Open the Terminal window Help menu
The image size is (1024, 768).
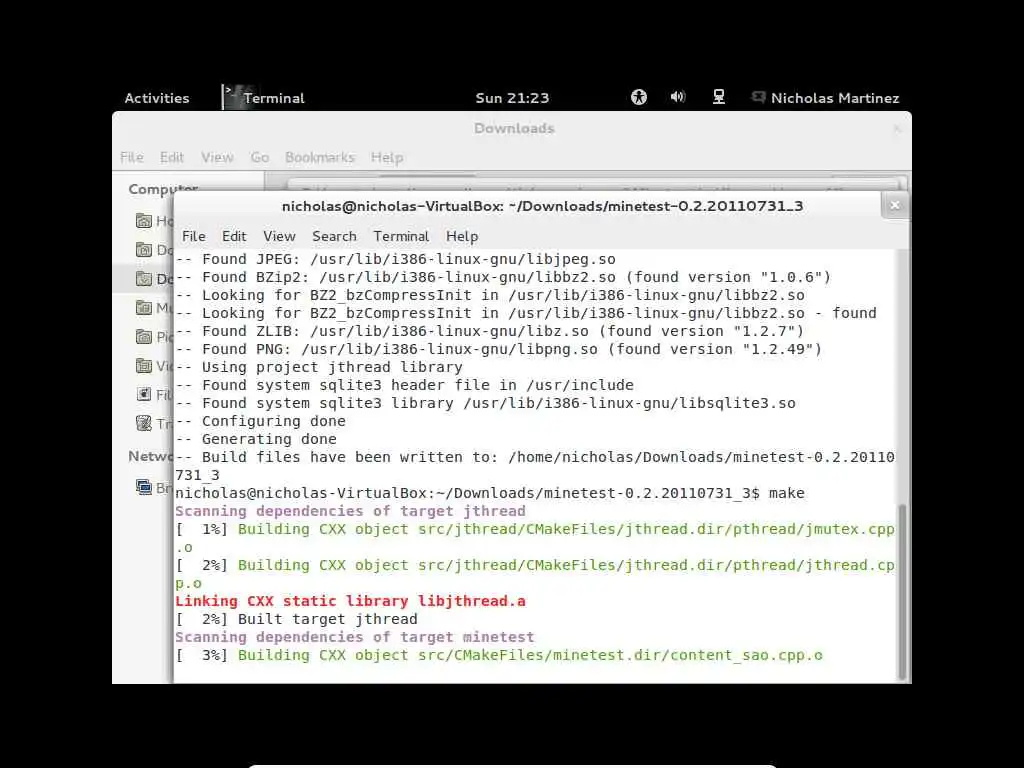462,236
